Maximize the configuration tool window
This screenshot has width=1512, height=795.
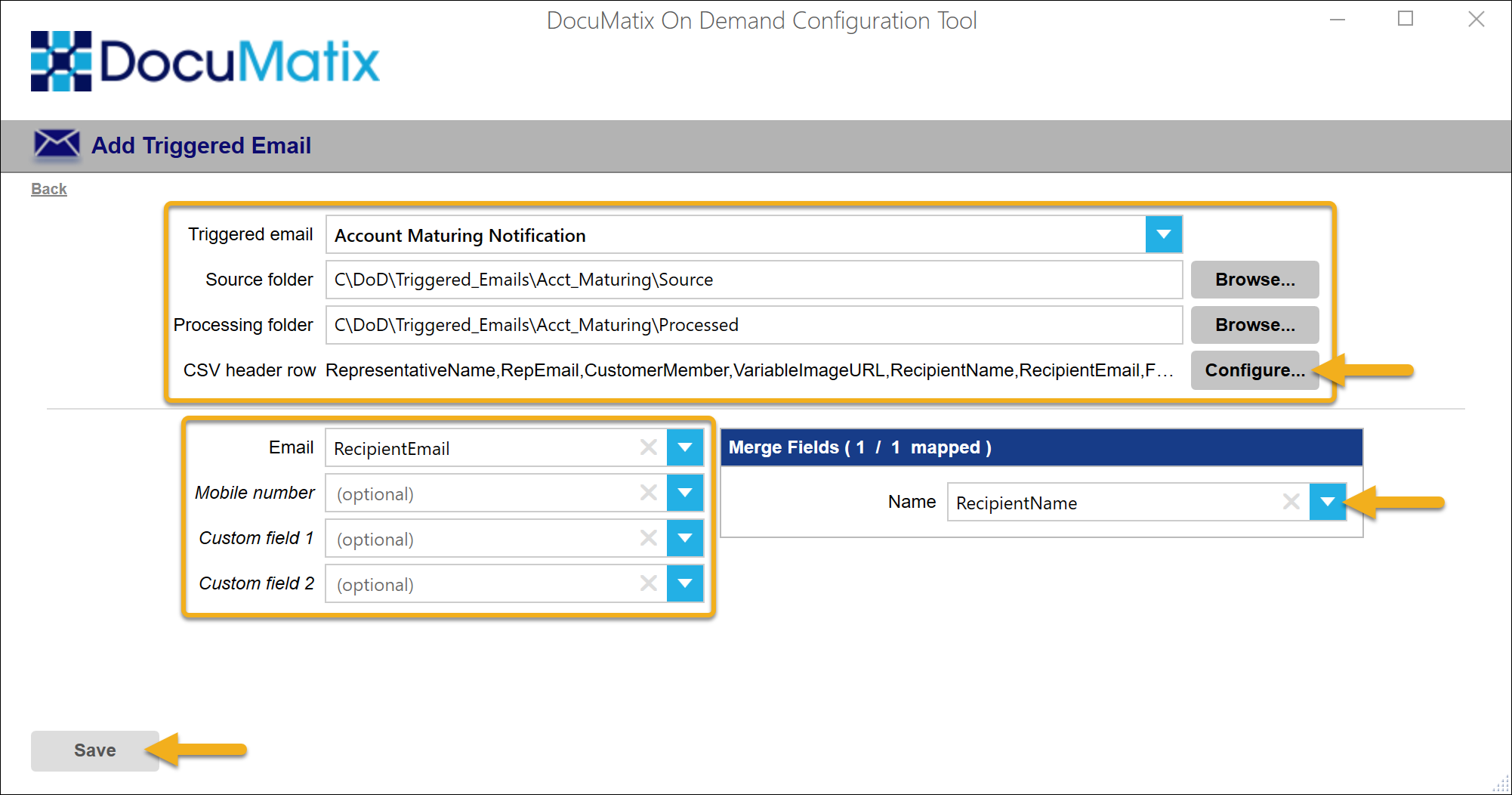(1406, 19)
